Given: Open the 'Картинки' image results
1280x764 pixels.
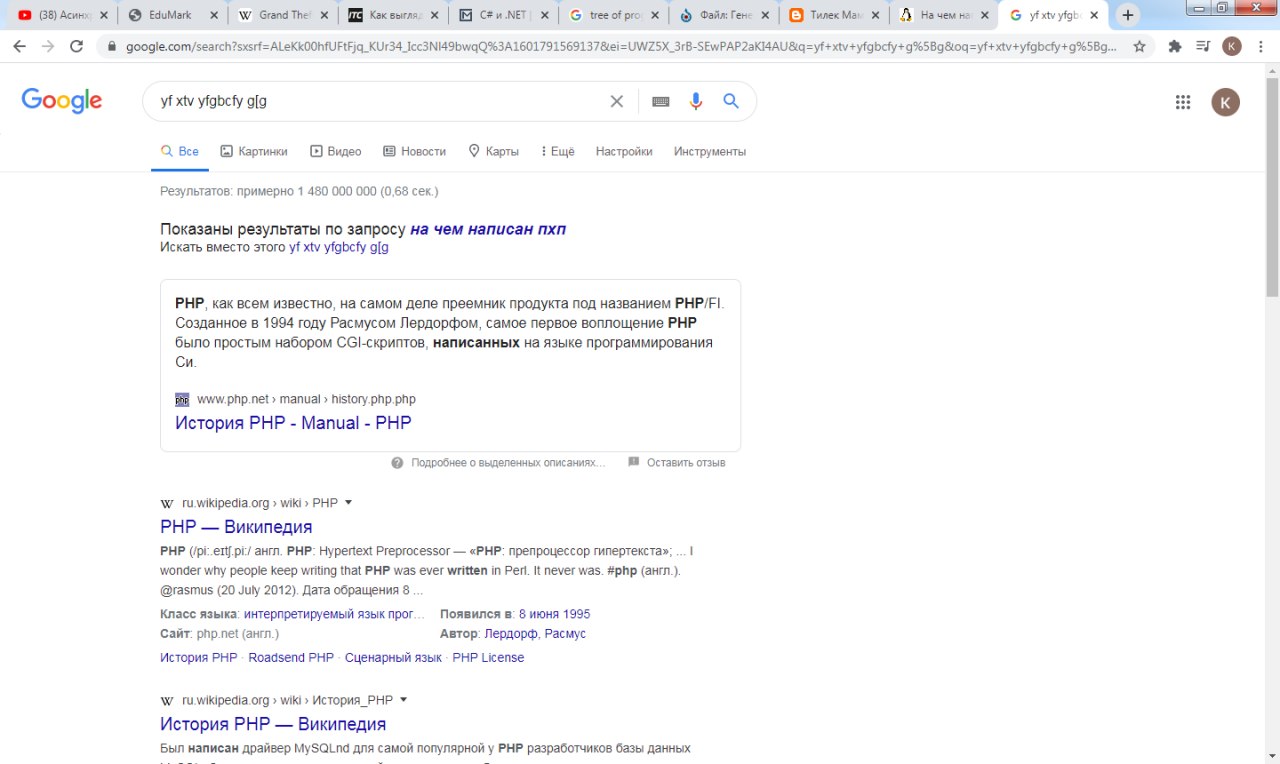Looking at the screenshot, I should pyautogui.click(x=254, y=152).
